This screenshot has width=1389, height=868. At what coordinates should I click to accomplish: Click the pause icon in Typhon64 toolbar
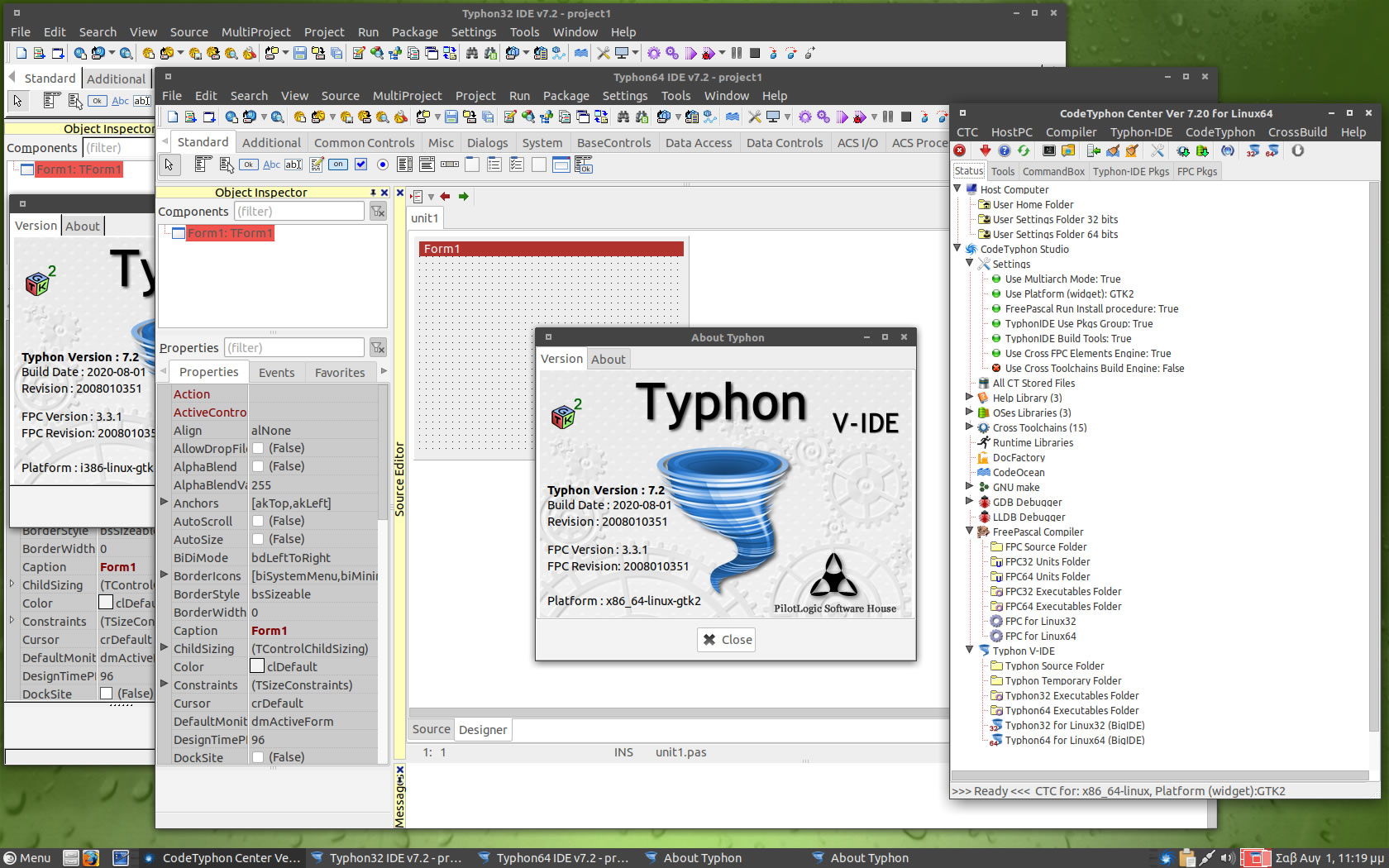[x=887, y=117]
